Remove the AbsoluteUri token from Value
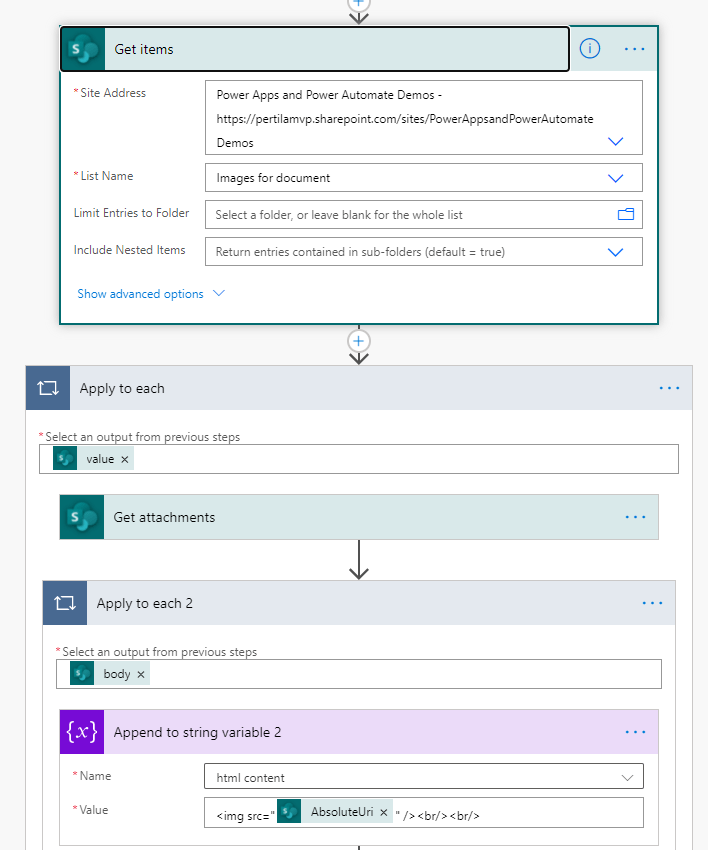The image size is (708, 850). click(x=384, y=813)
